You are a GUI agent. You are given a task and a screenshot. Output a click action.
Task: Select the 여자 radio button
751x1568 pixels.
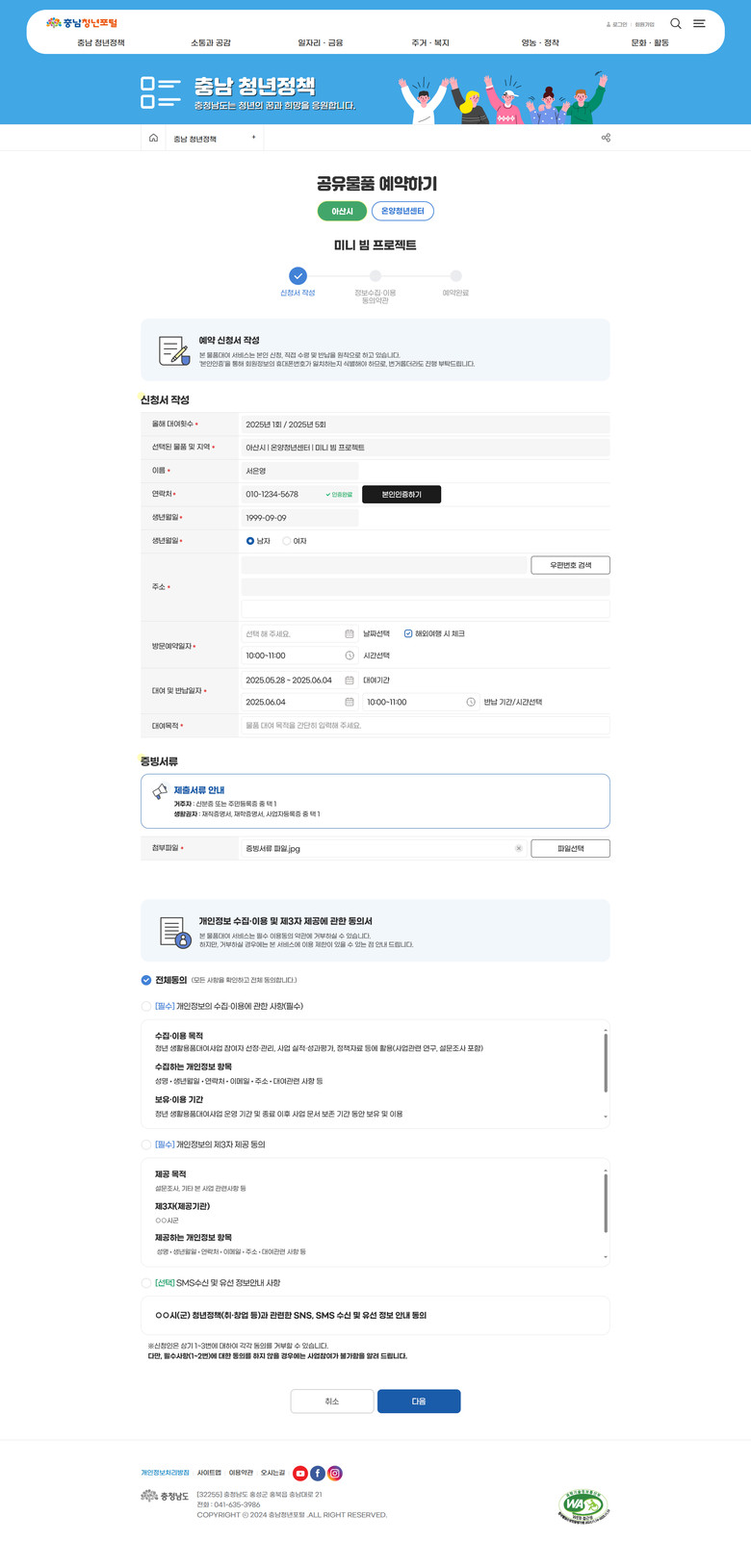tap(287, 541)
